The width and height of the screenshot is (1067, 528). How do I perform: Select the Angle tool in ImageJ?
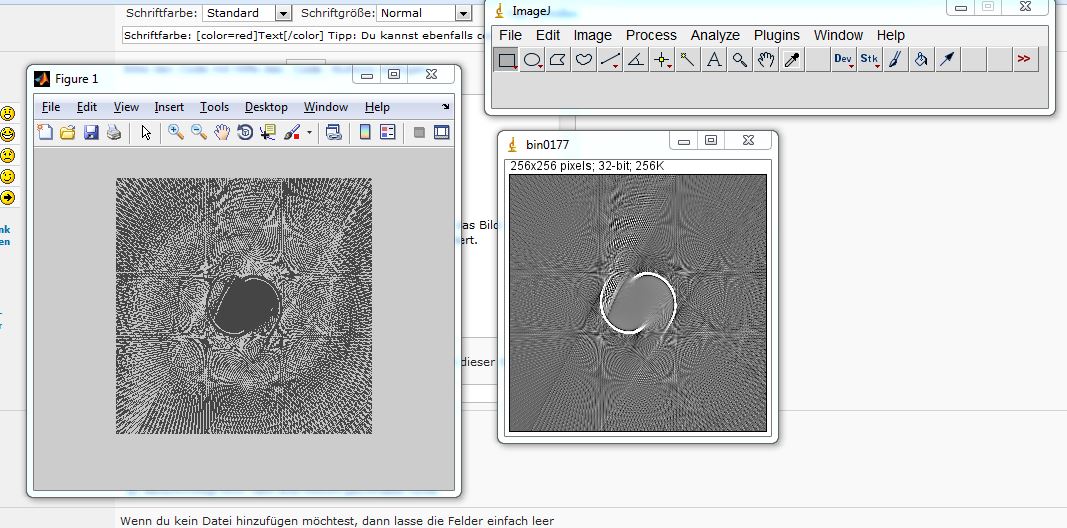point(636,60)
